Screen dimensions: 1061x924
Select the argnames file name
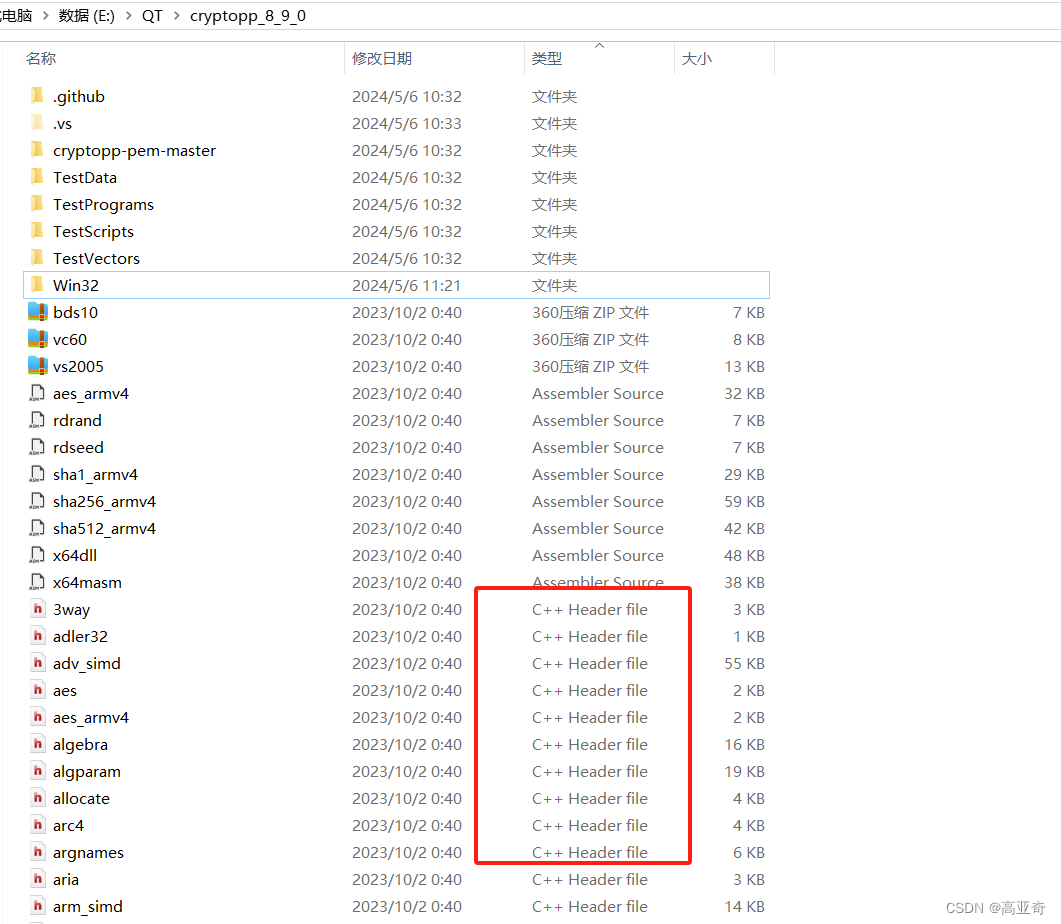pyautogui.click(x=88, y=853)
